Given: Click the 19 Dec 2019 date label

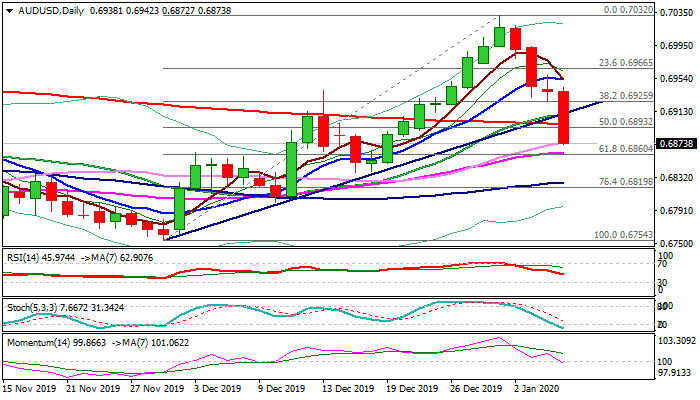Looking at the screenshot, I should pyautogui.click(x=412, y=389).
